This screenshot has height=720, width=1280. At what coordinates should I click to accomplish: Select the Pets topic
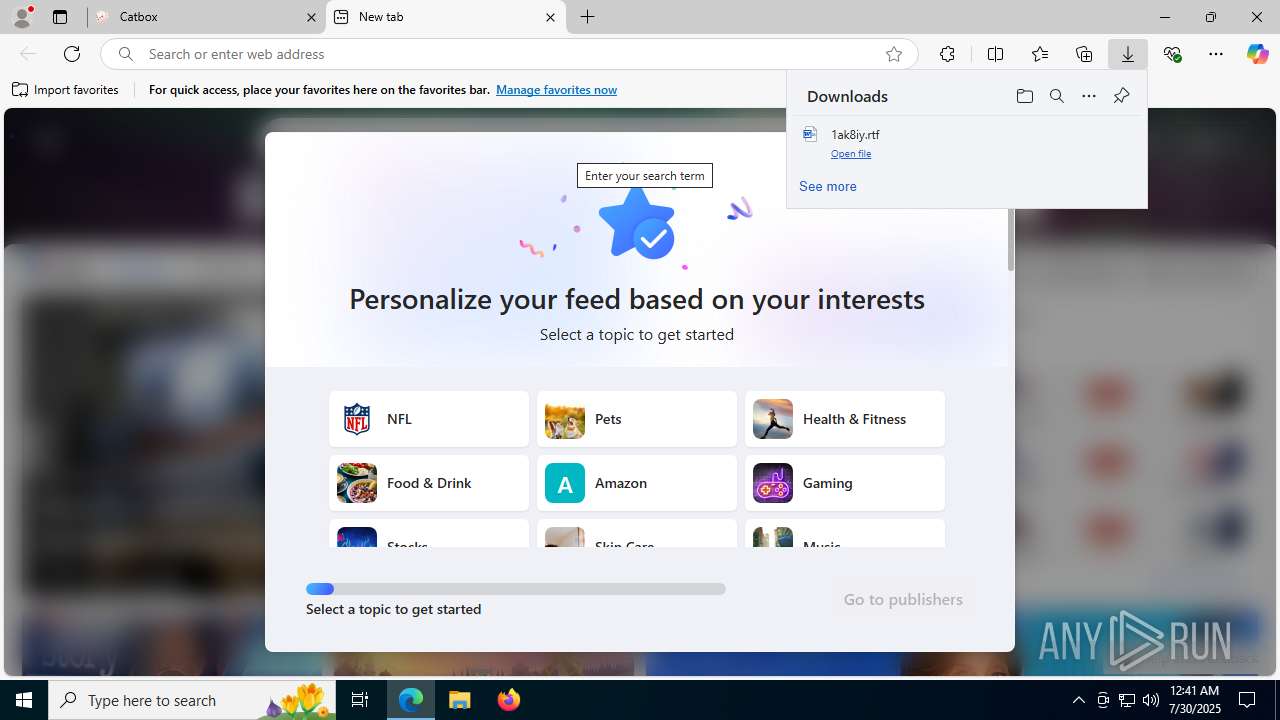click(x=637, y=419)
